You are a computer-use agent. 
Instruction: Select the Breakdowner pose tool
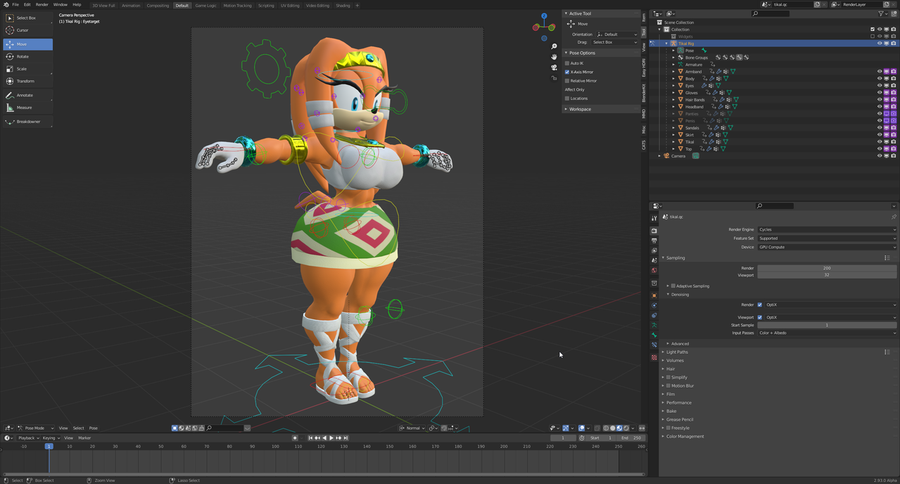[x=28, y=122]
